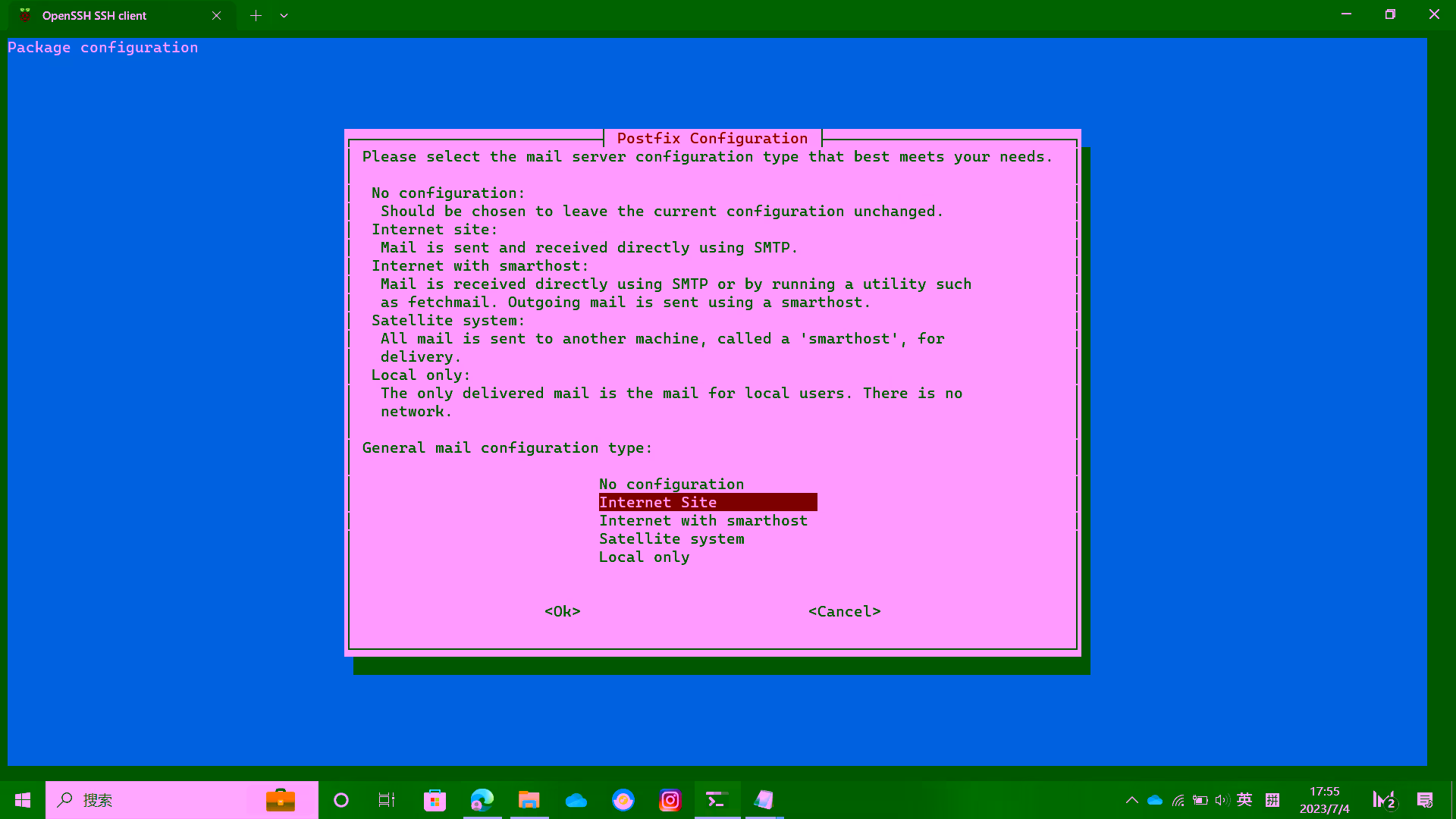Open Task View on the taskbar

point(387,800)
